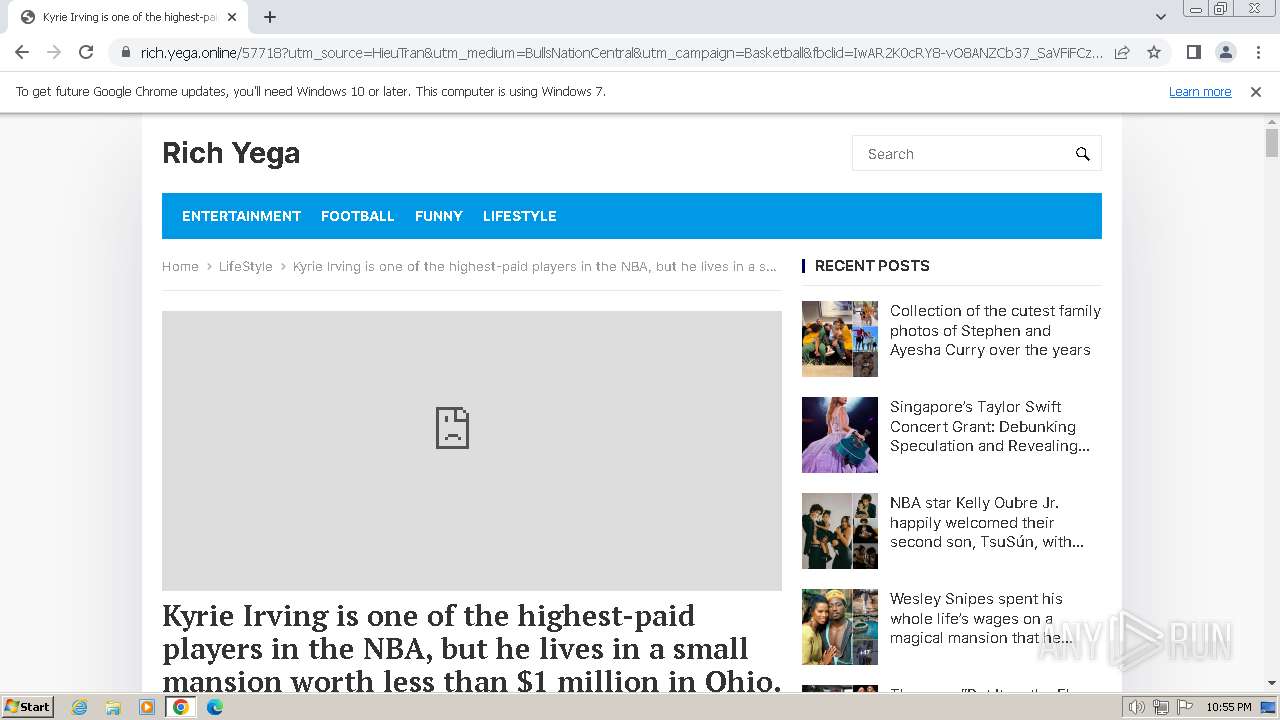This screenshot has height=720, width=1280.
Task: Go forward using the forward arrow
Action: (x=54, y=52)
